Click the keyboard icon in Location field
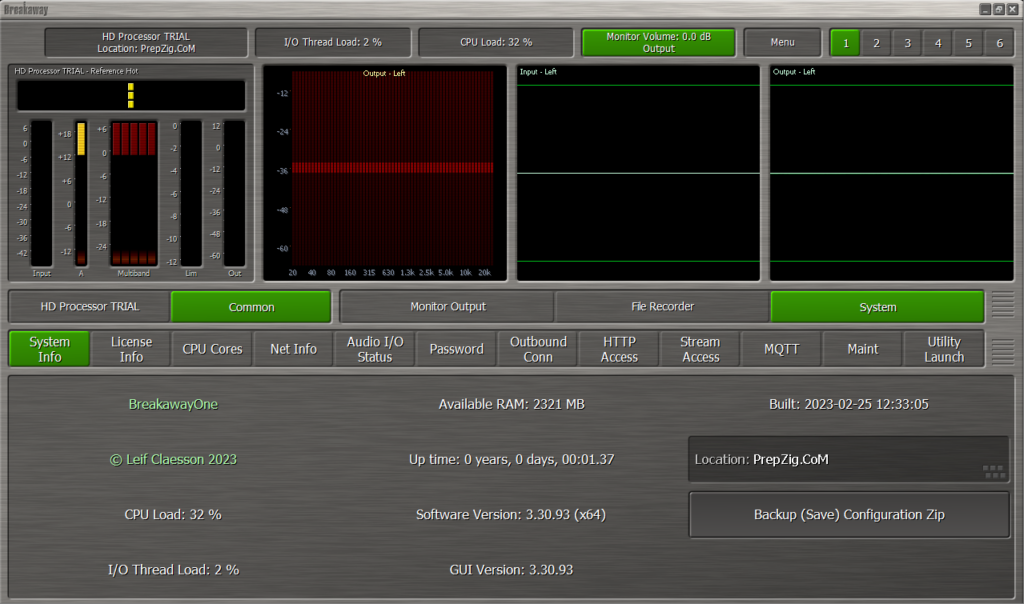The image size is (1024, 604). pyautogui.click(x=993, y=471)
